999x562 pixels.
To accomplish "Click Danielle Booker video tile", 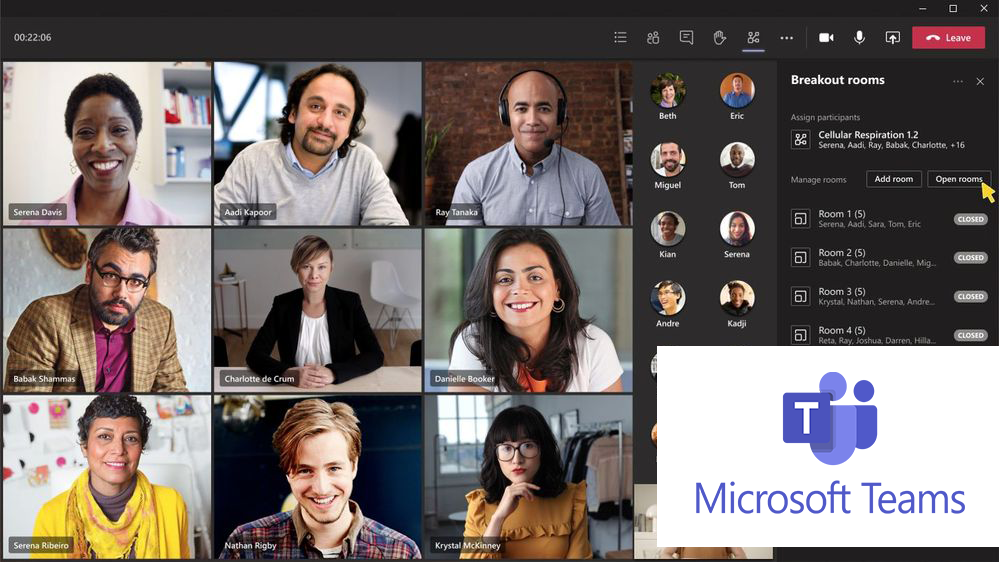I will click(x=529, y=310).
